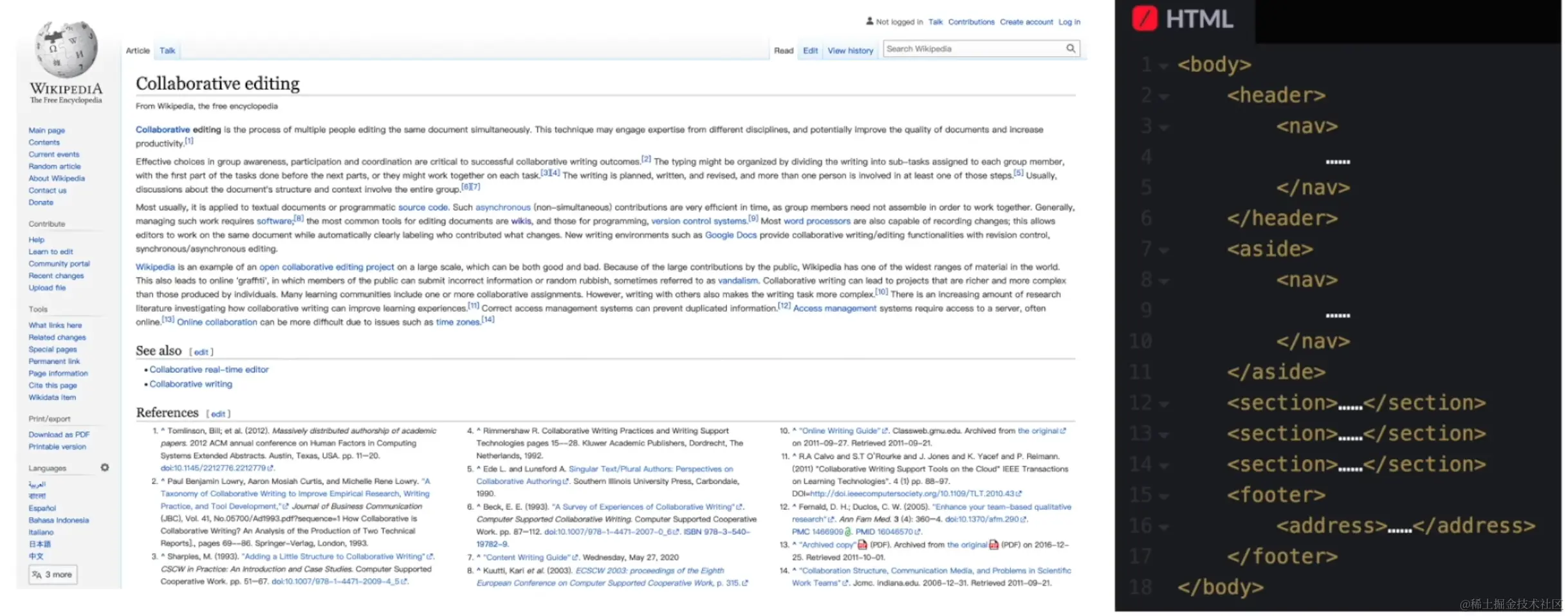This screenshot has width=1568, height=616.
Task: Click edit link beside See also heading
Action: (201, 352)
